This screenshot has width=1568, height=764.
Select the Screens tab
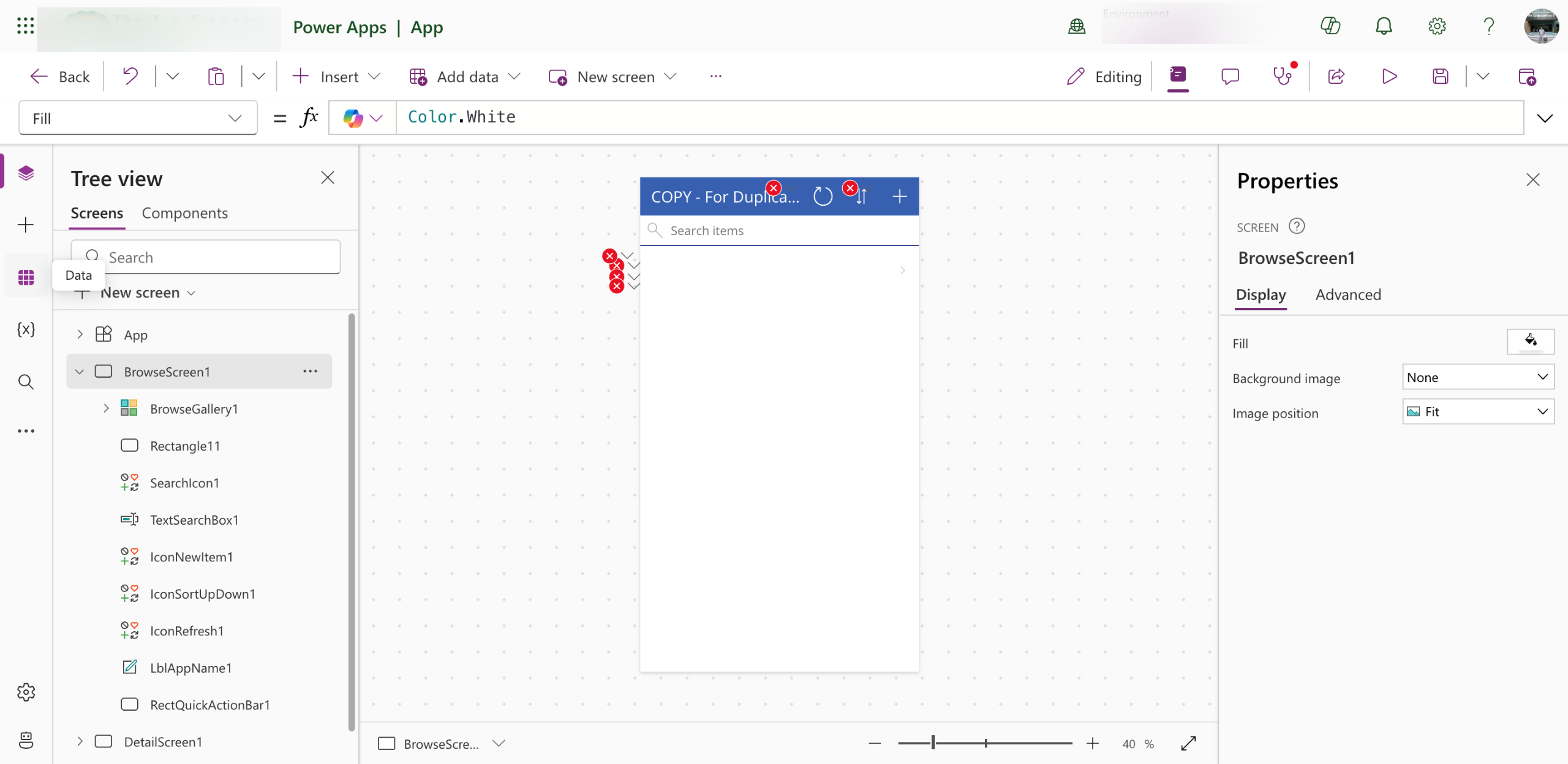click(97, 213)
